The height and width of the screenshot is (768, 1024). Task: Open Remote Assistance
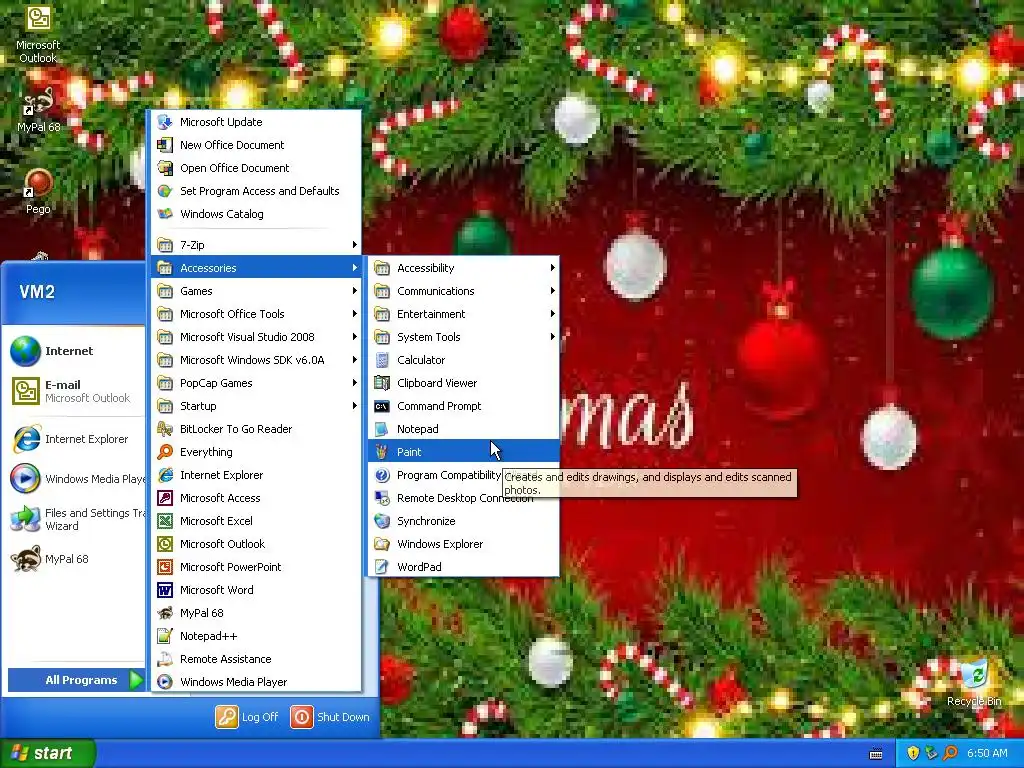coord(257,659)
